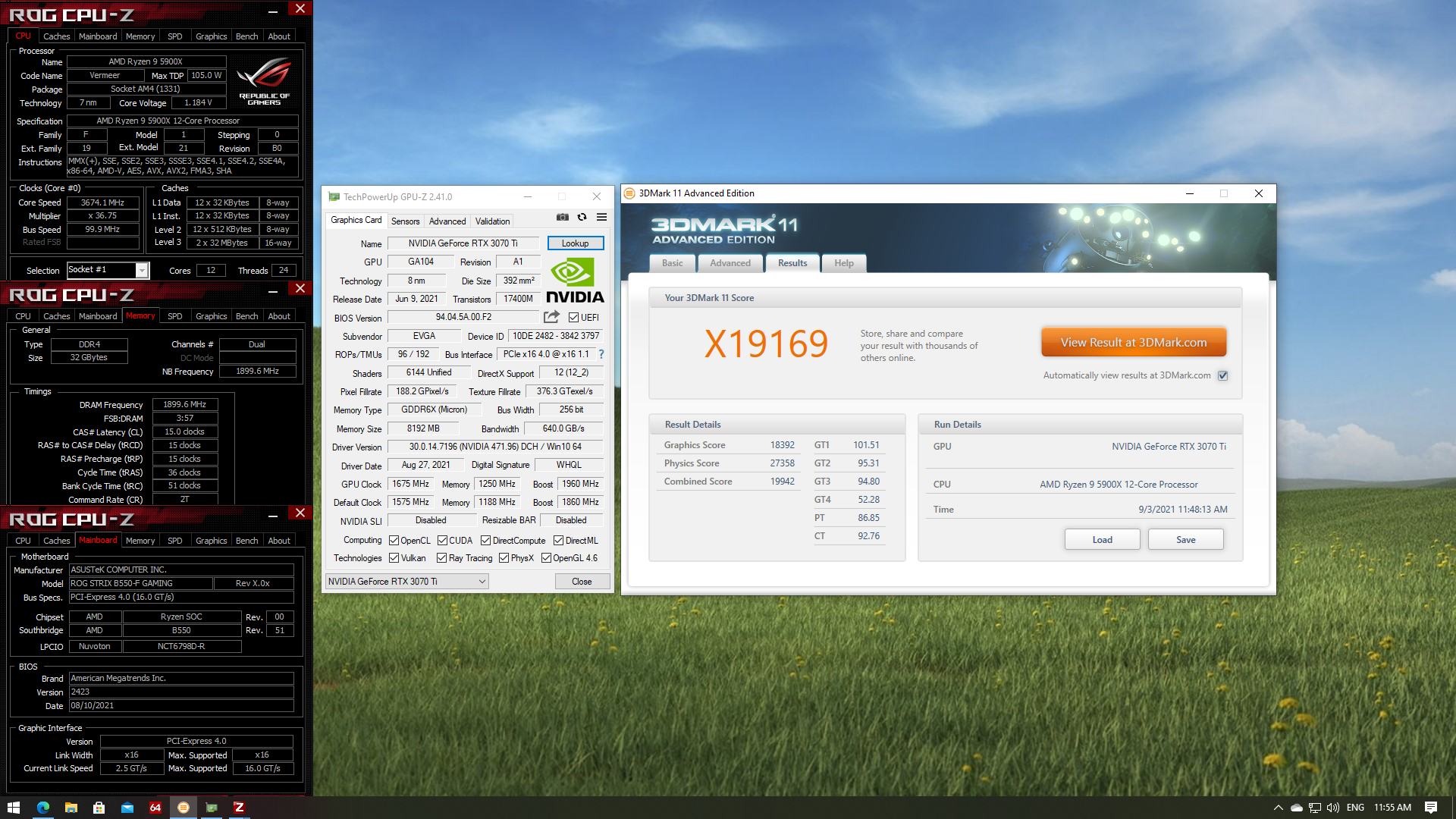This screenshot has height=819, width=1456.
Task: Click the Save button in 3DMark 11
Action: click(1185, 540)
